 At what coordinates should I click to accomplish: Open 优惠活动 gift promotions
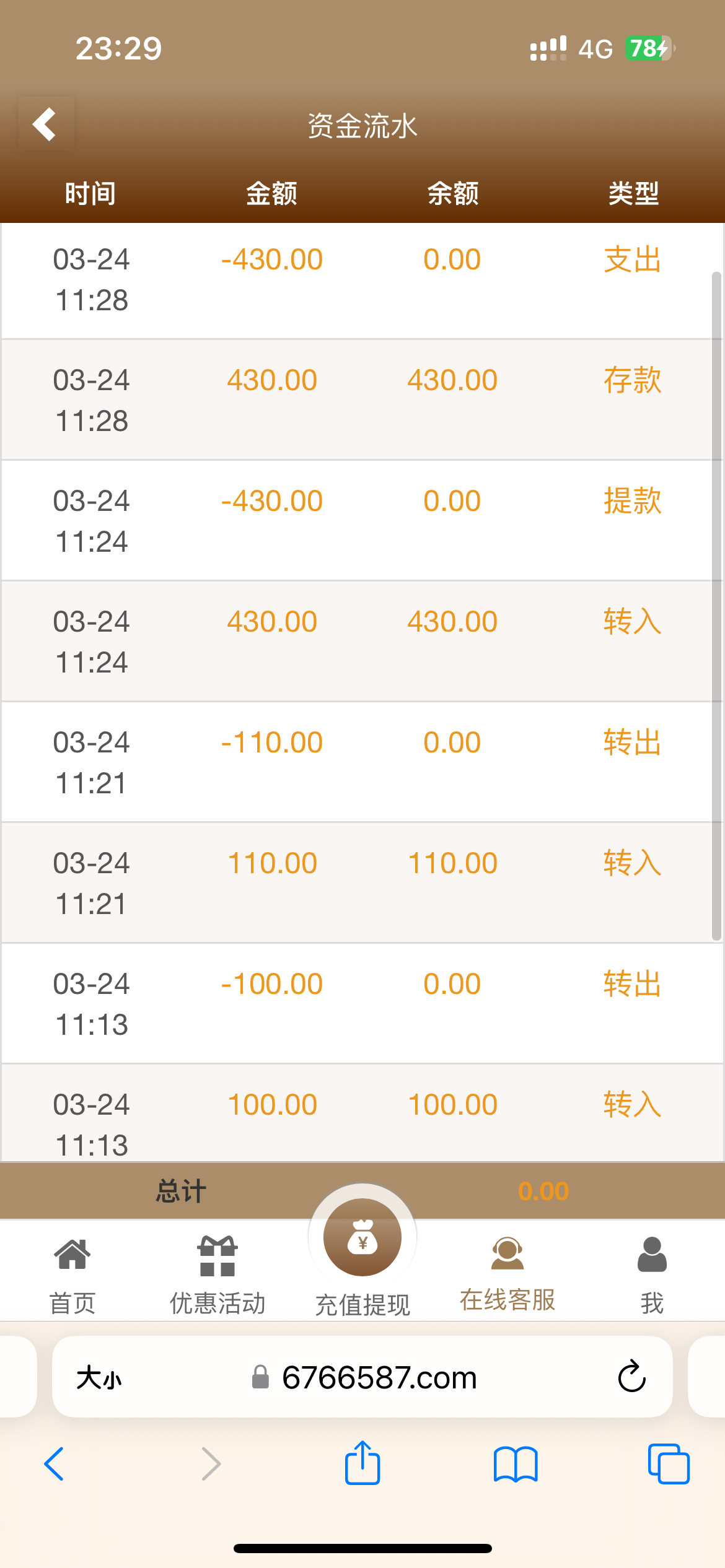pyautogui.click(x=217, y=1274)
